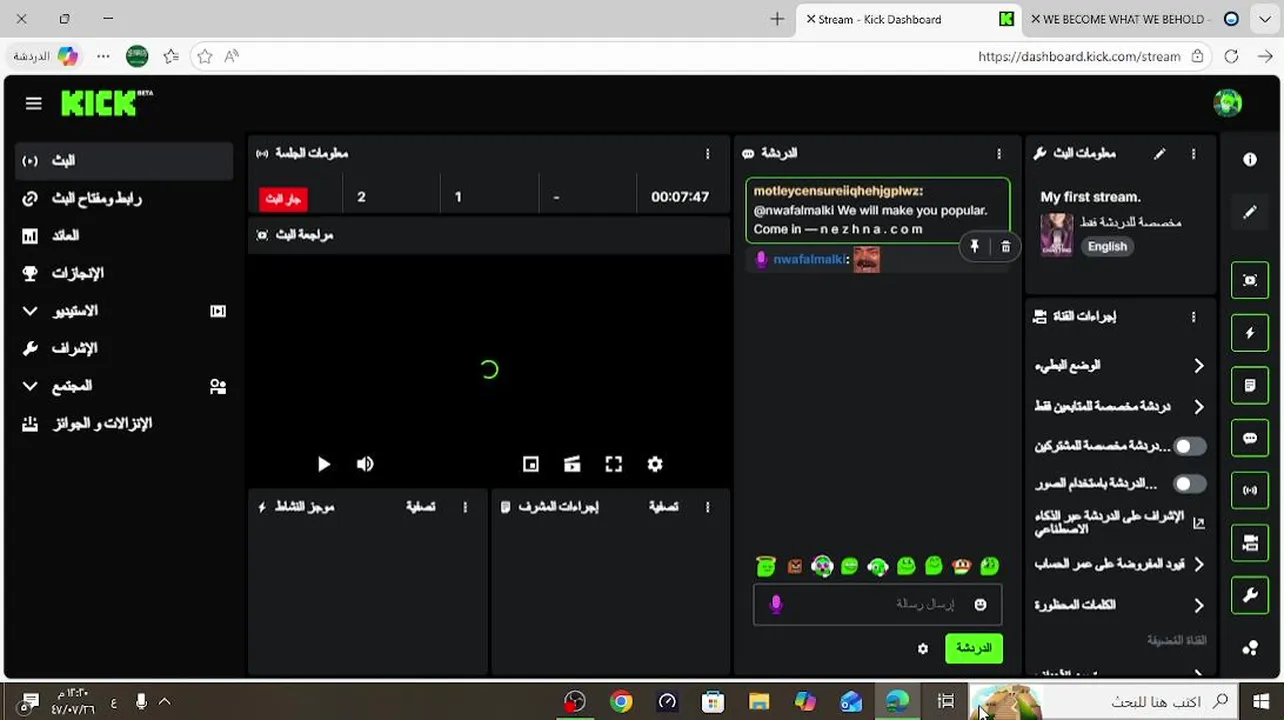Open the channel actions panel options menu
The image size is (1284, 720).
click(1193, 317)
